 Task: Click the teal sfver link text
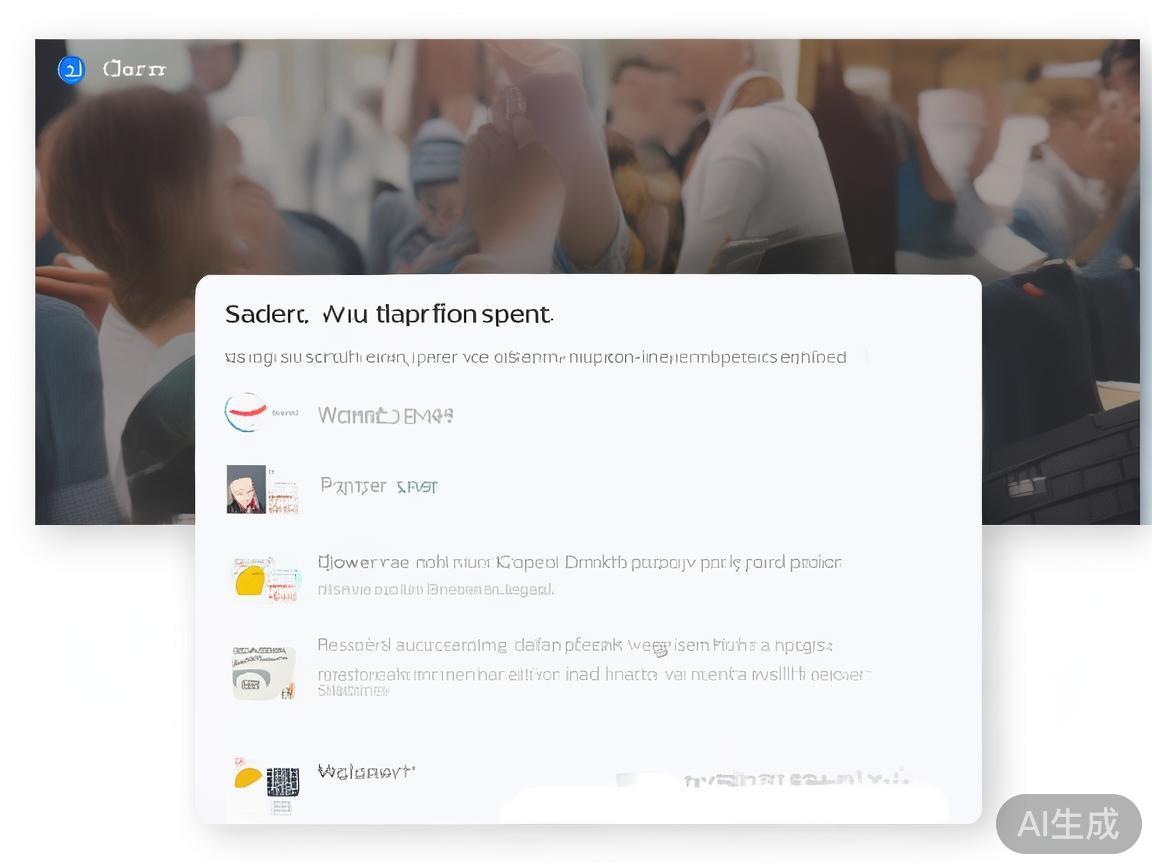(417, 486)
